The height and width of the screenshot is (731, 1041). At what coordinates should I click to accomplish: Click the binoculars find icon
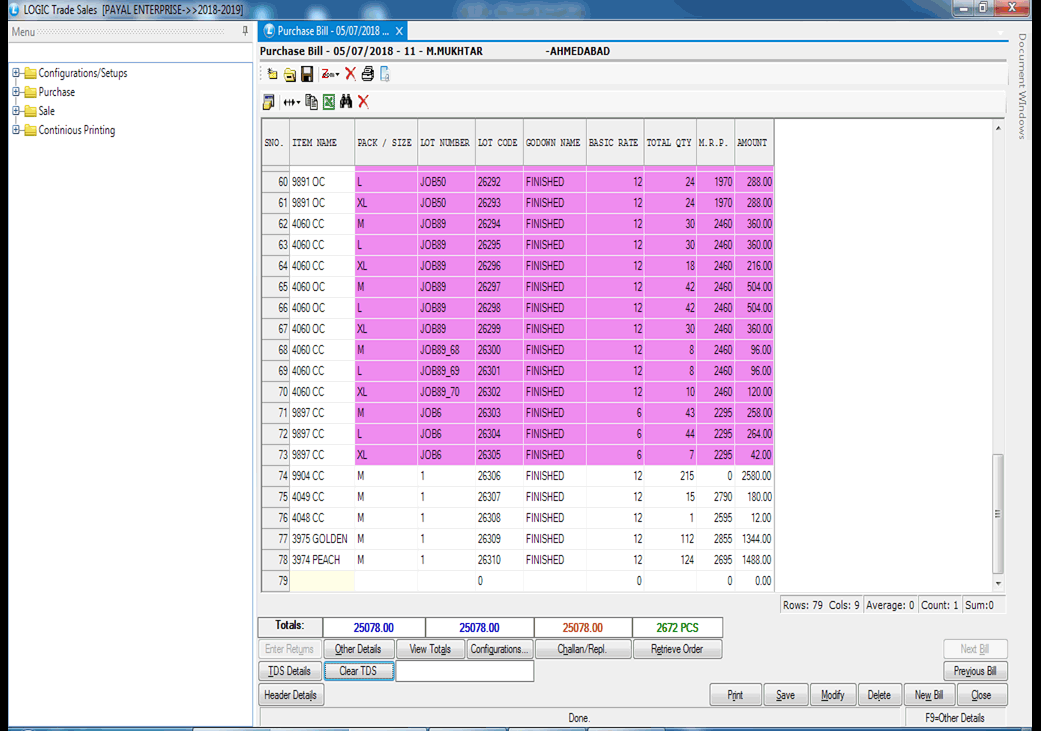tap(346, 102)
